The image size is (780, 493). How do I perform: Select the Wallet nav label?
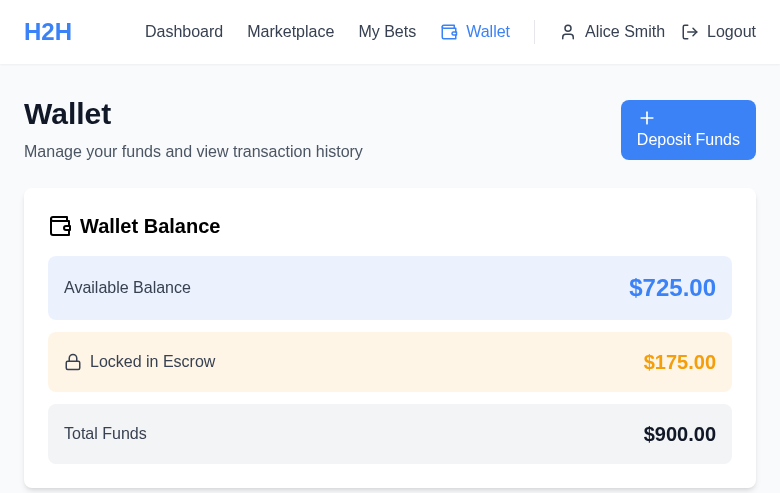[x=488, y=32]
